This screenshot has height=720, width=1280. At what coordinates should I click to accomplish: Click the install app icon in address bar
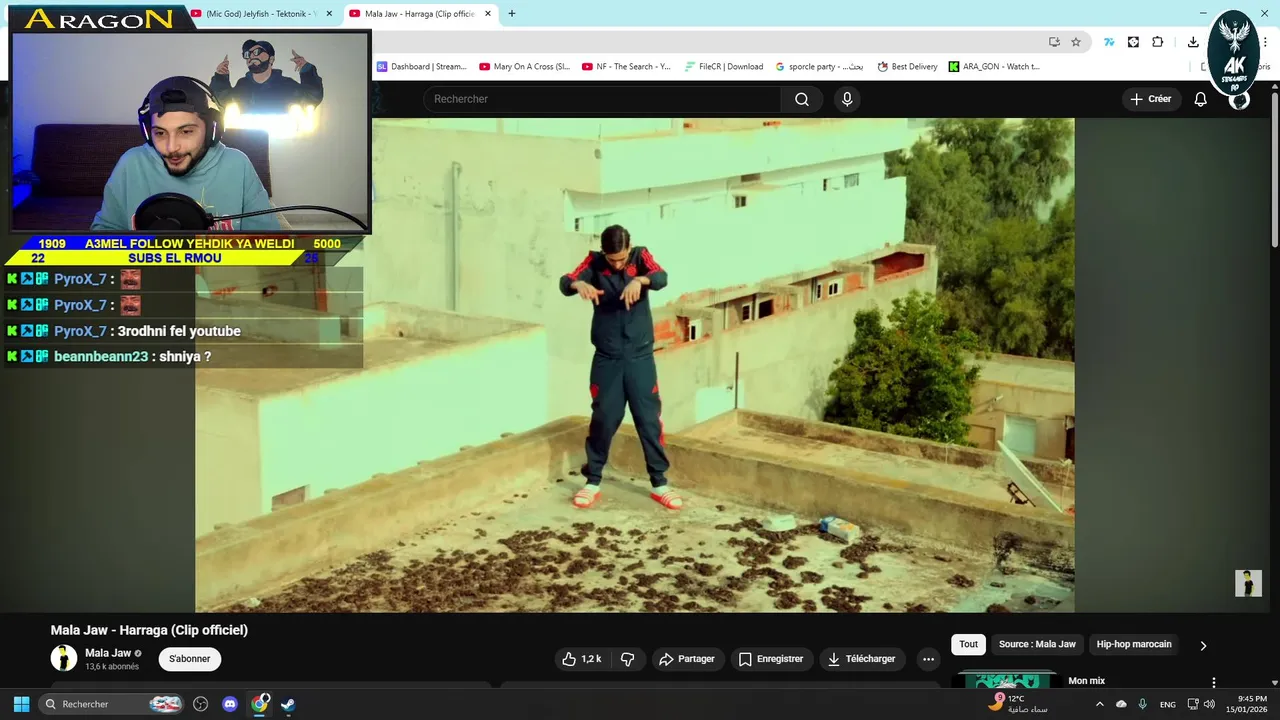click(1054, 42)
